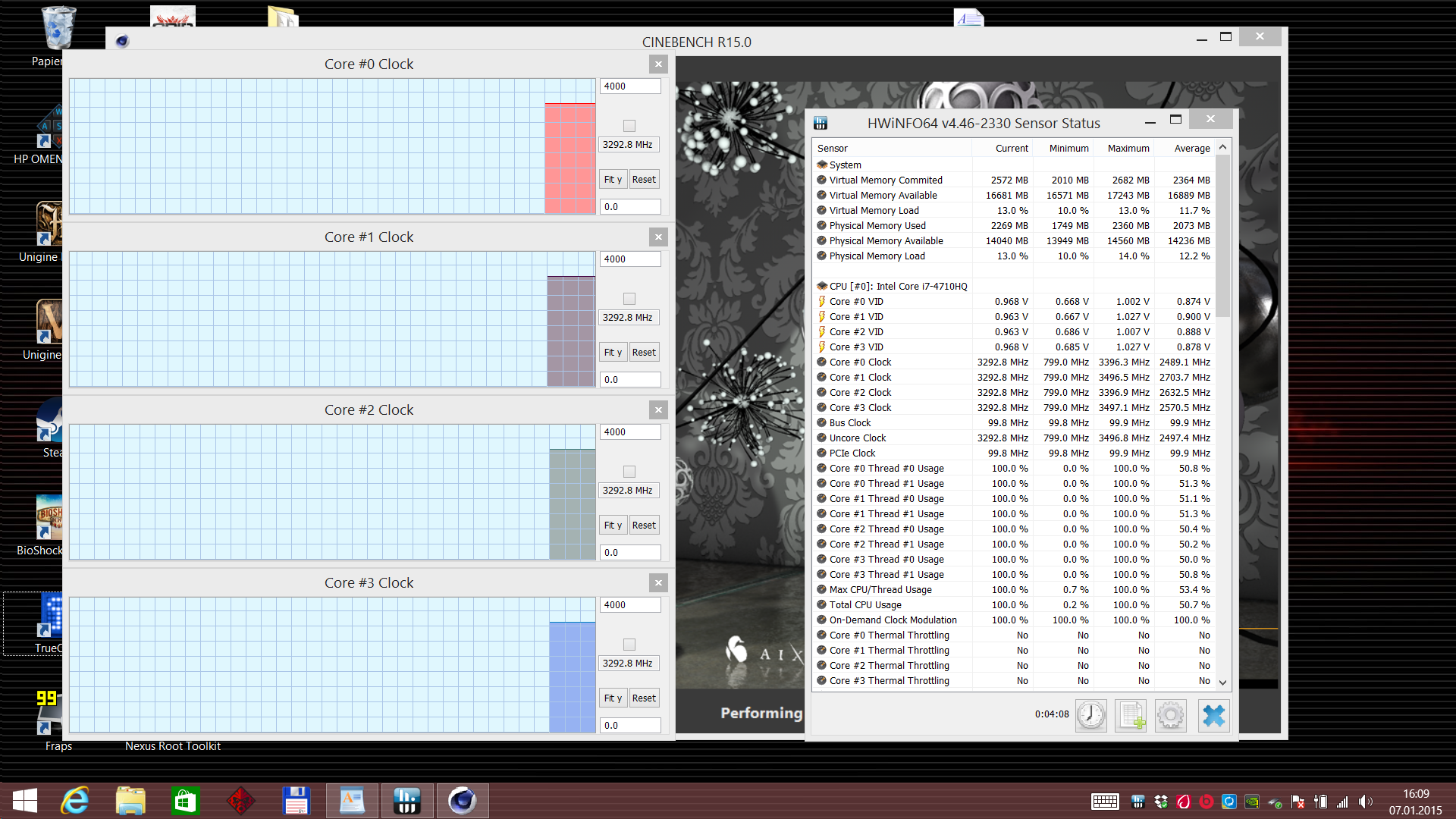The width and height of the screenshot is (1456, 819).
Task: Click the Sensor column header
Action: pyautogui.click(x=893, y=149)
